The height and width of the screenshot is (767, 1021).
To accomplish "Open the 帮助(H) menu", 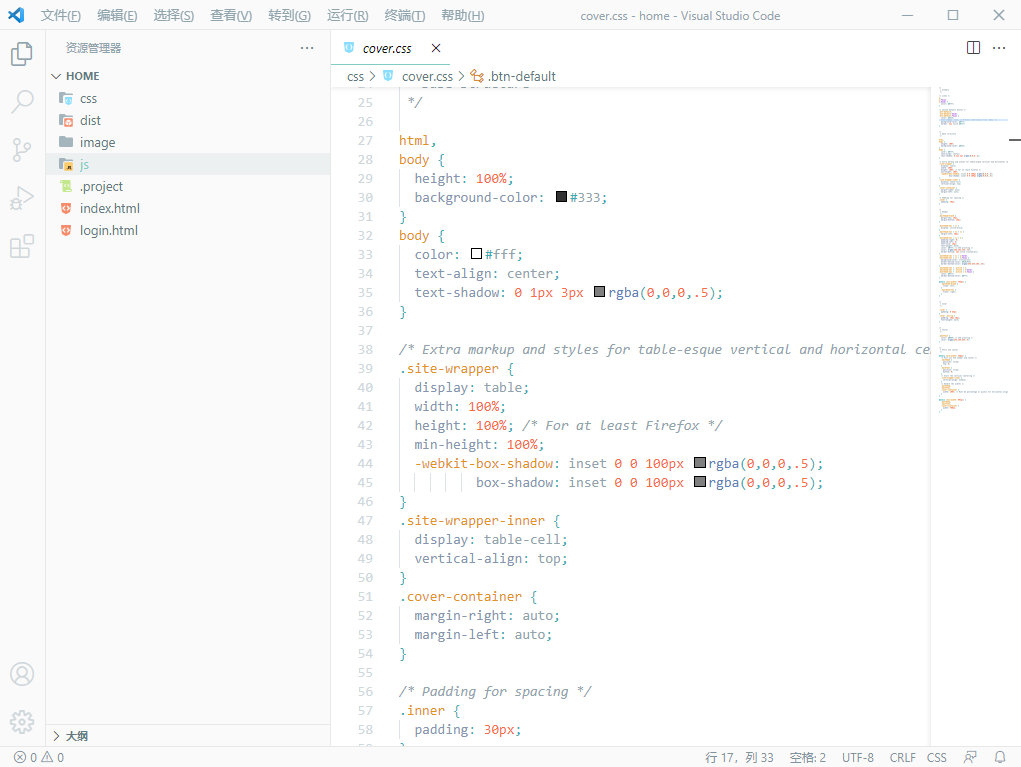I will pos(463,16).
